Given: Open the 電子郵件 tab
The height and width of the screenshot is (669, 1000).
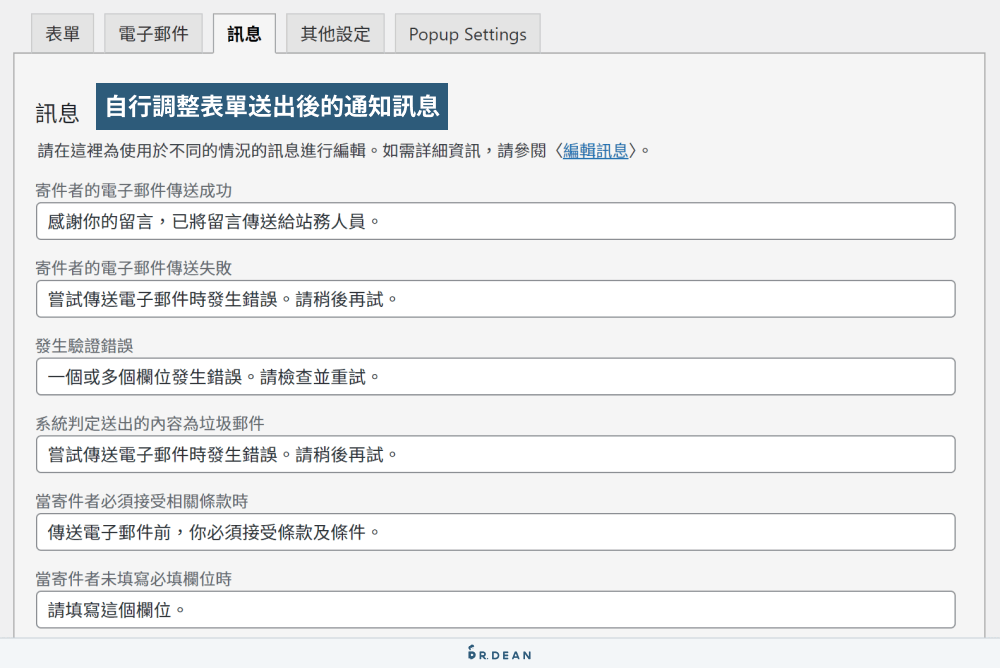Looking at the screenshot, I should tap(153, 33).
